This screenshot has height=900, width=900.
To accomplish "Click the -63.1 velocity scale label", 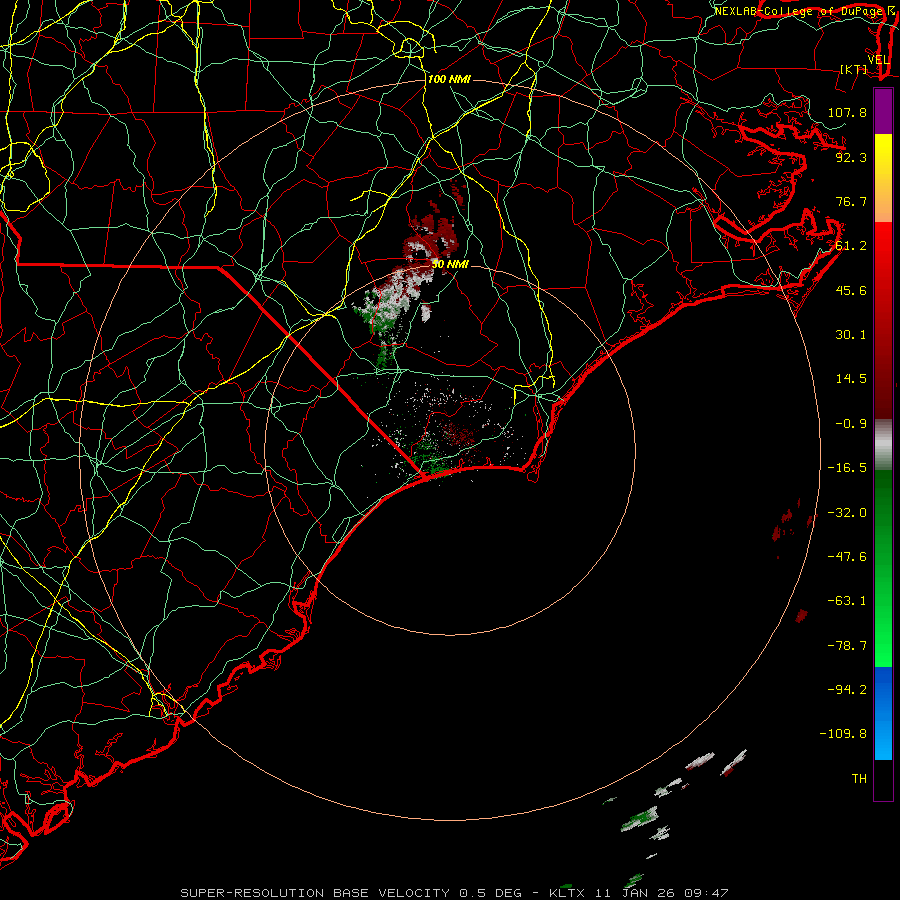I will 847,601.
